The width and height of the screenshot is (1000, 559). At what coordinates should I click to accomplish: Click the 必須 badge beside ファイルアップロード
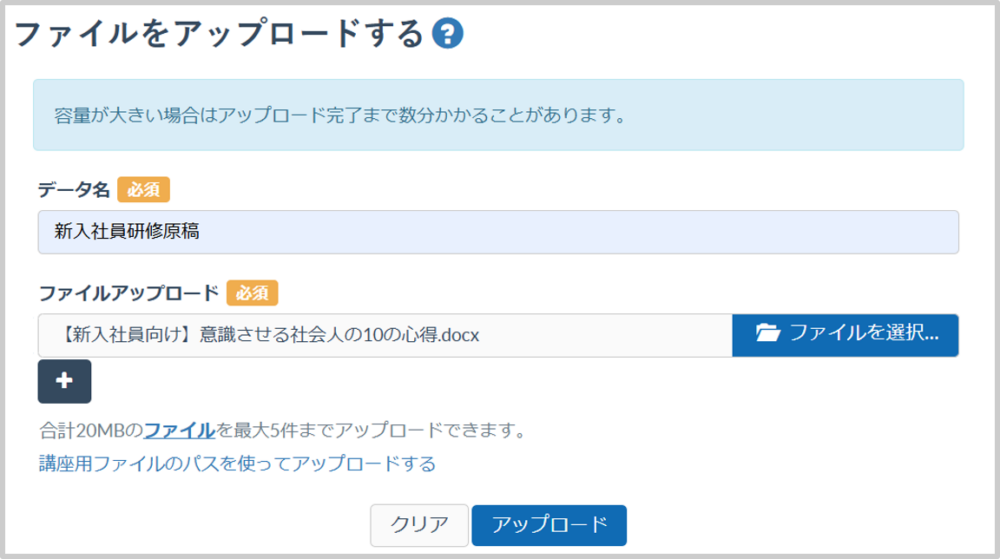pyautogui.click(x=252, y=293)
